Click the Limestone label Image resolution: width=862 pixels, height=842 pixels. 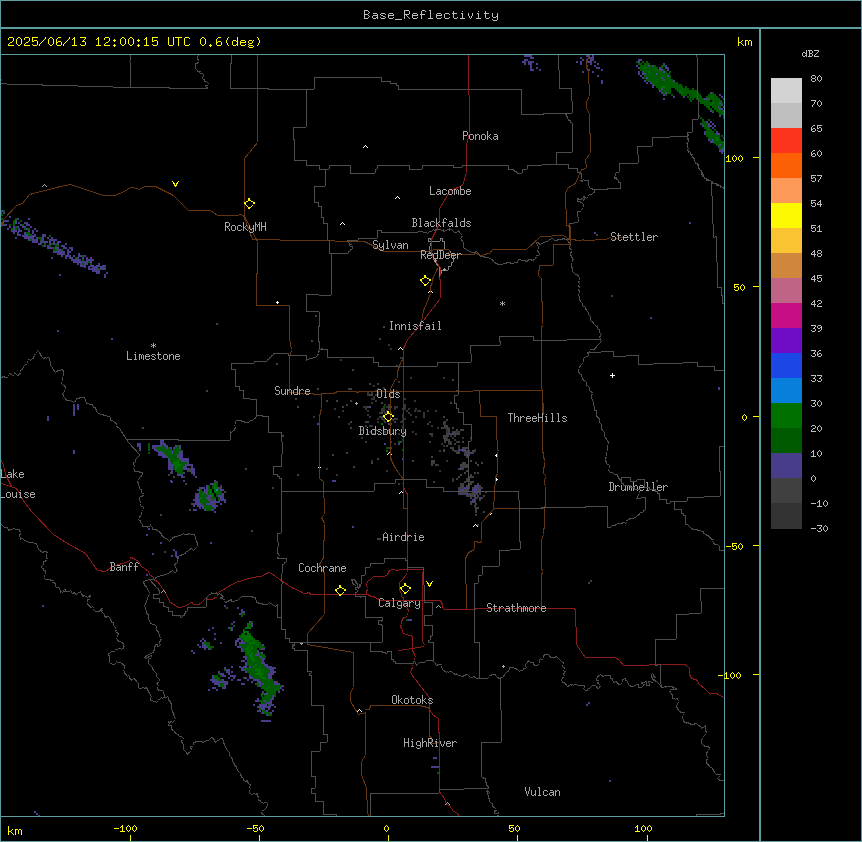pos(153,356)
